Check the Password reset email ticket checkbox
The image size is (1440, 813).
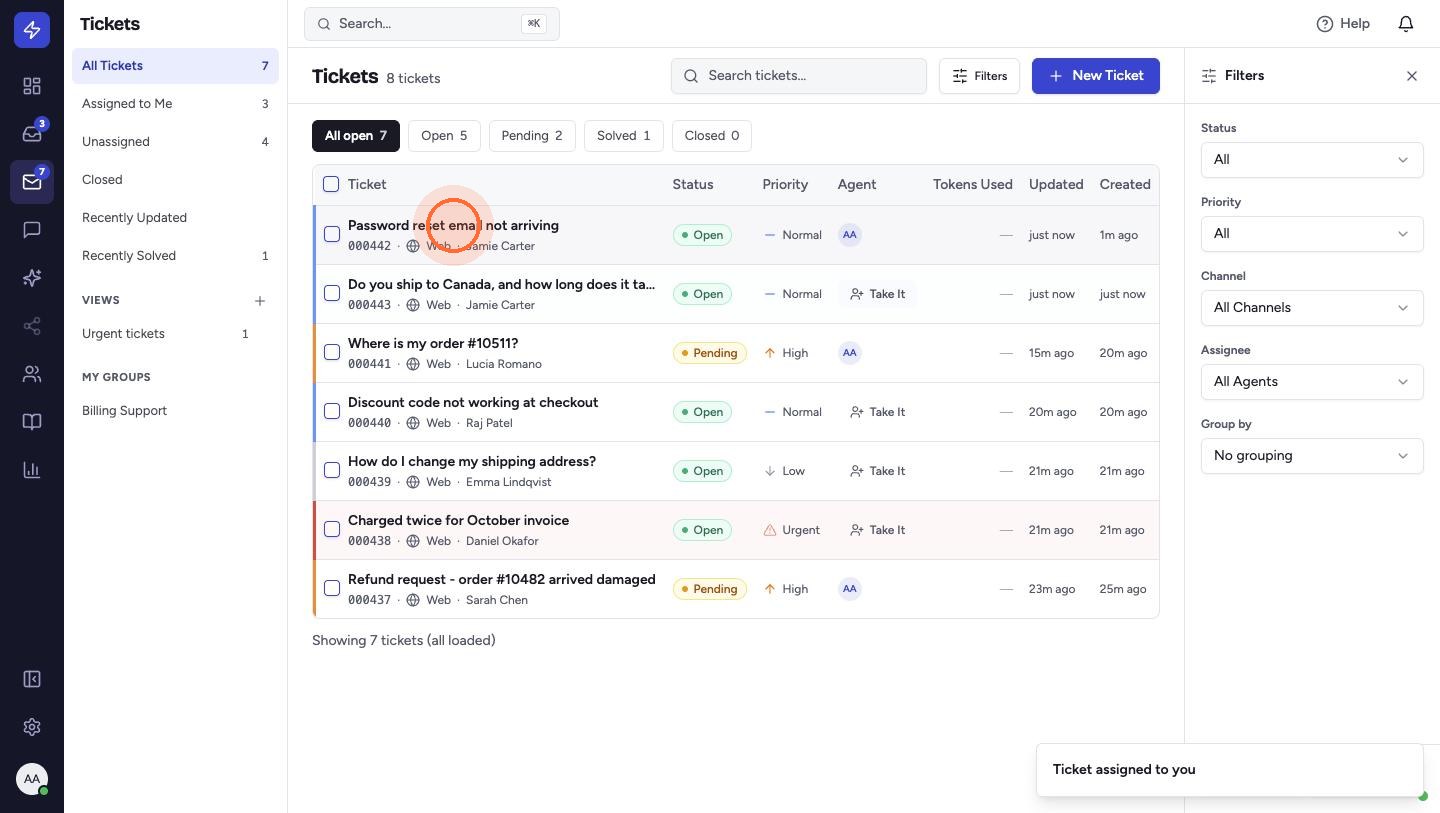pos(332,234)
